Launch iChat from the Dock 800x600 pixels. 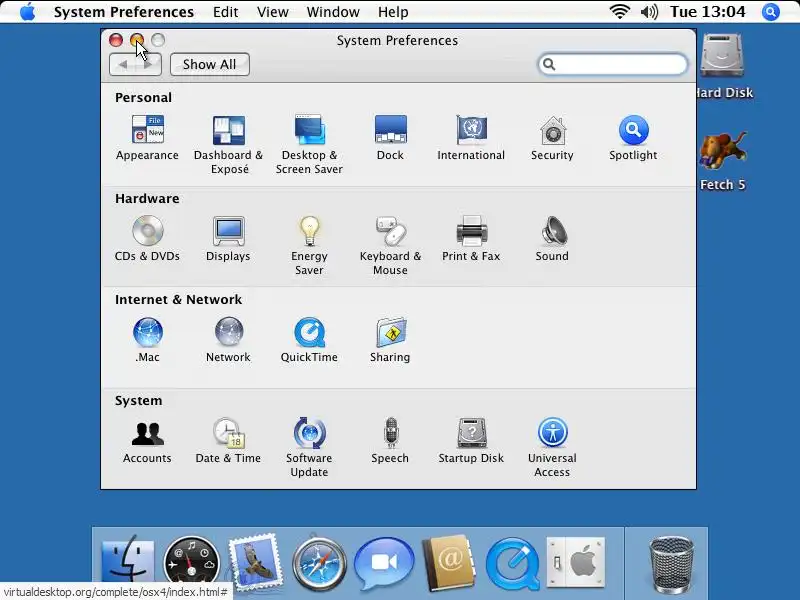point(384,564)
